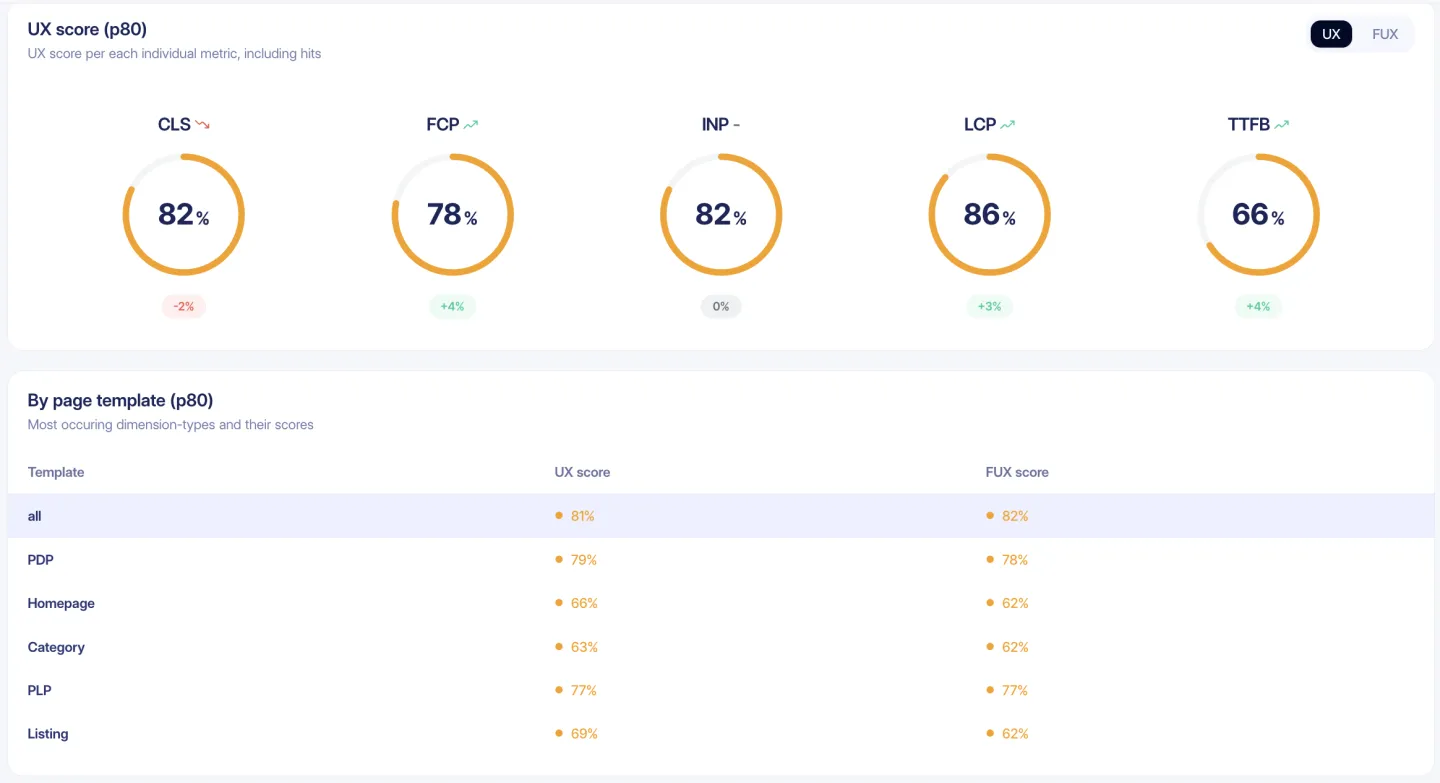Select the Category template row

[x=55, y=647]
